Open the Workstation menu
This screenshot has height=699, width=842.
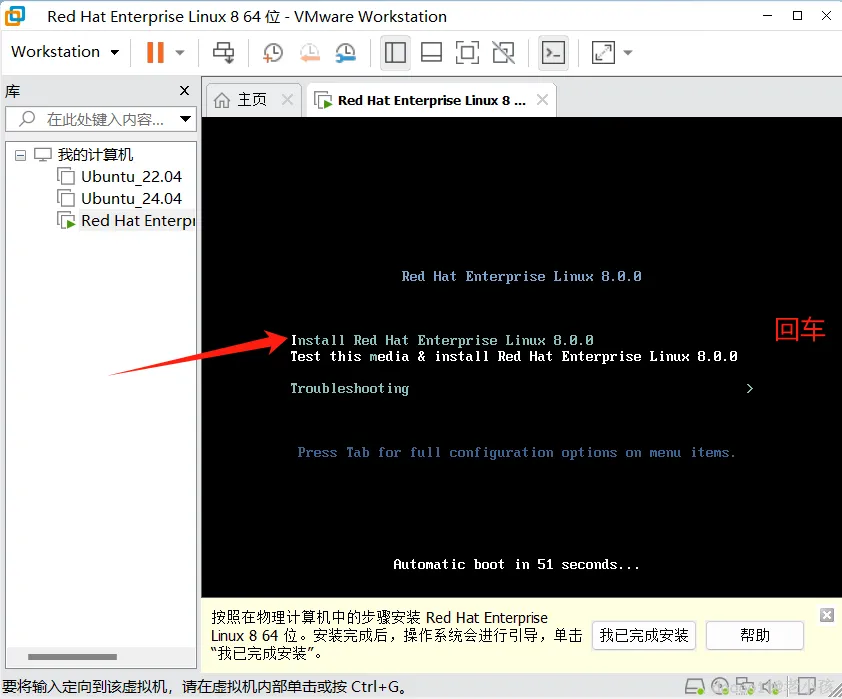(65, 52)
